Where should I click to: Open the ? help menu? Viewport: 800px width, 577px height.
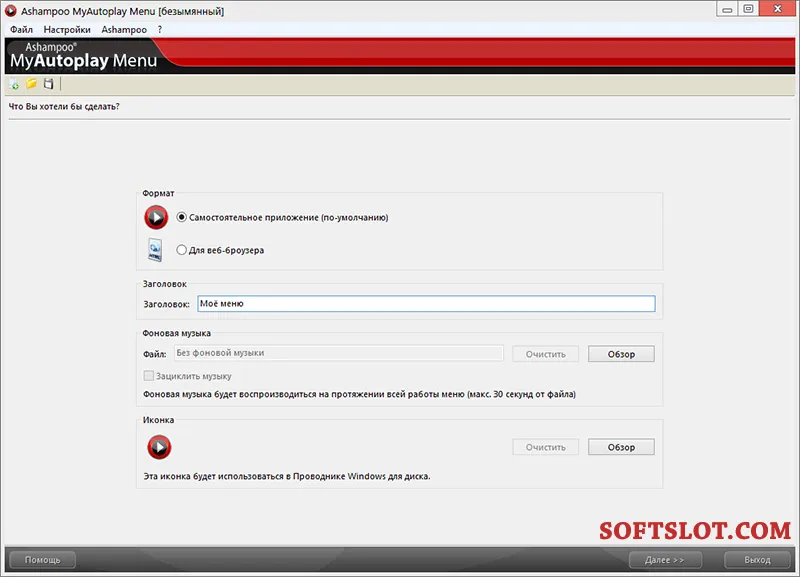160,30
